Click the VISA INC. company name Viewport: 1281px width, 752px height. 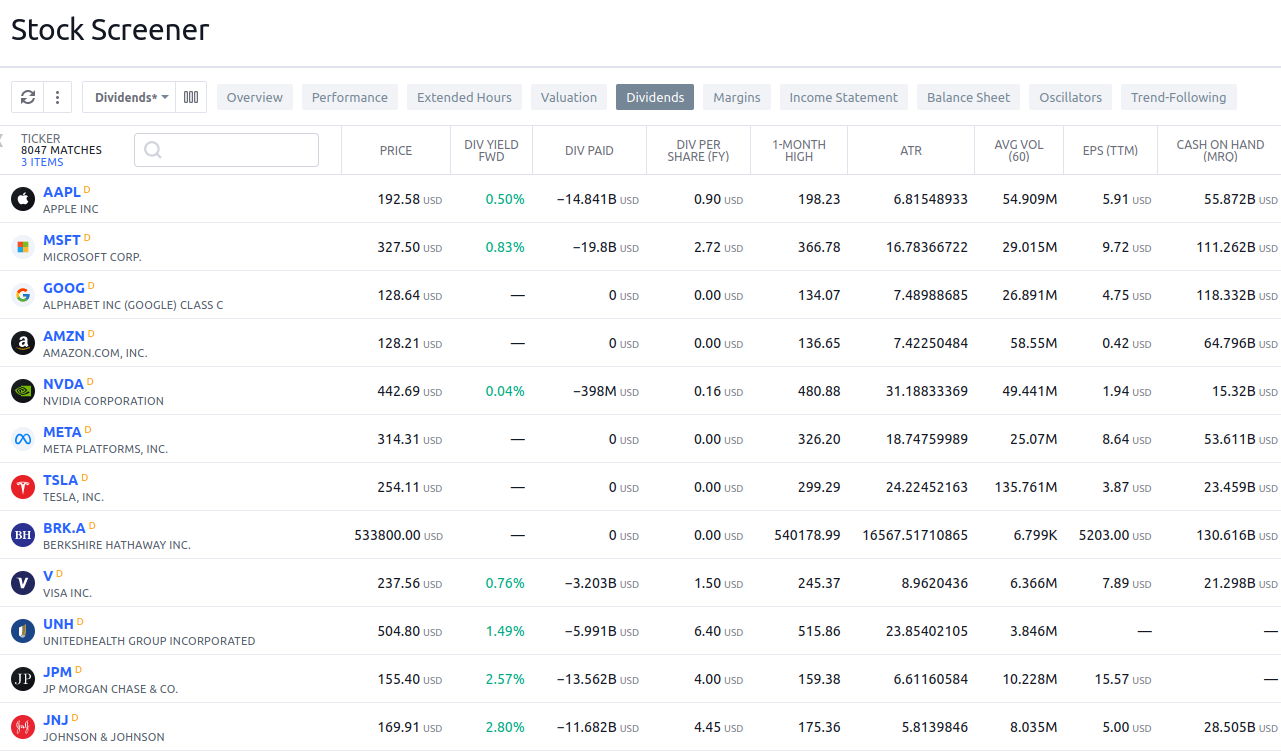pos(67,593)
